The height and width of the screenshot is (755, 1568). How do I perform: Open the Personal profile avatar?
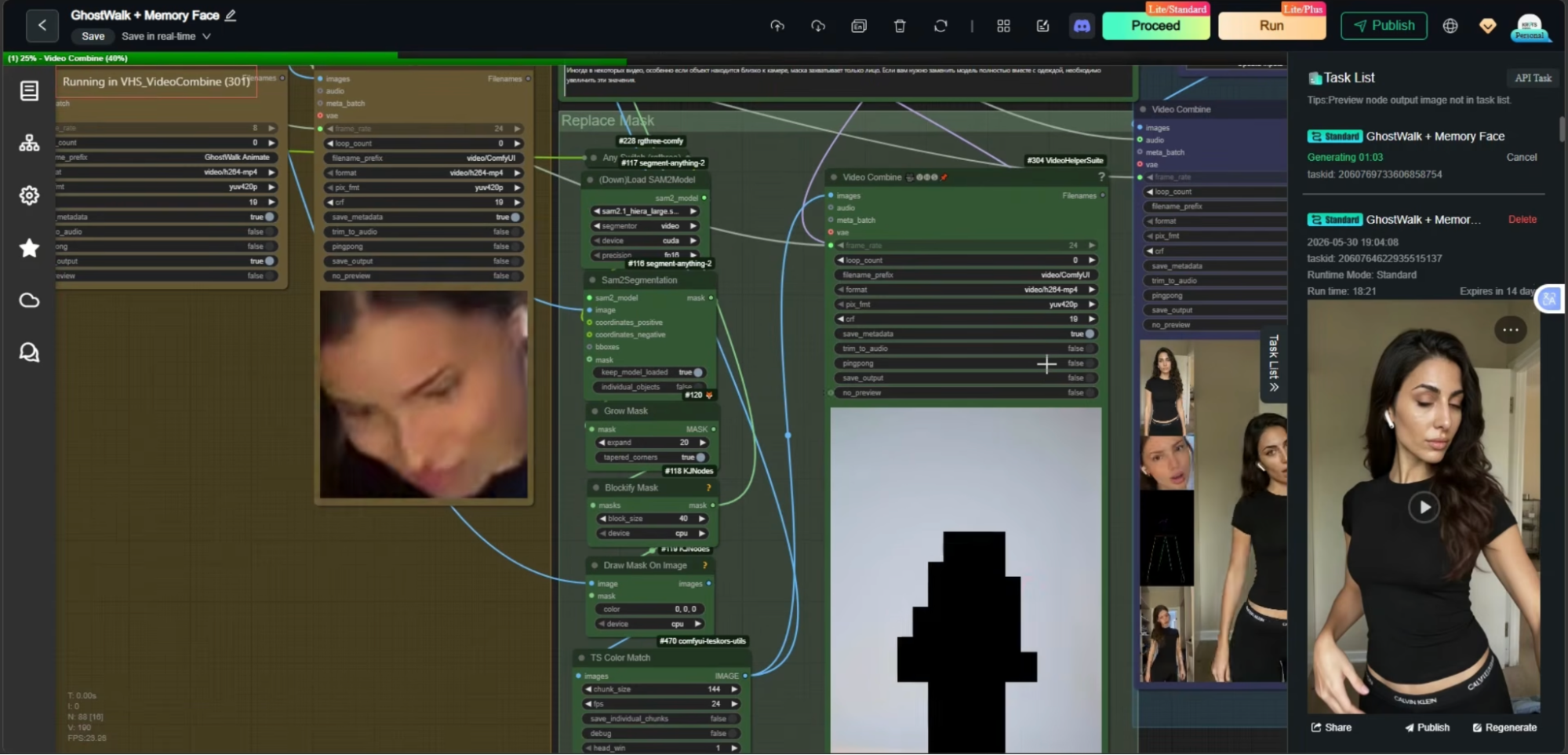(1530, 26)
